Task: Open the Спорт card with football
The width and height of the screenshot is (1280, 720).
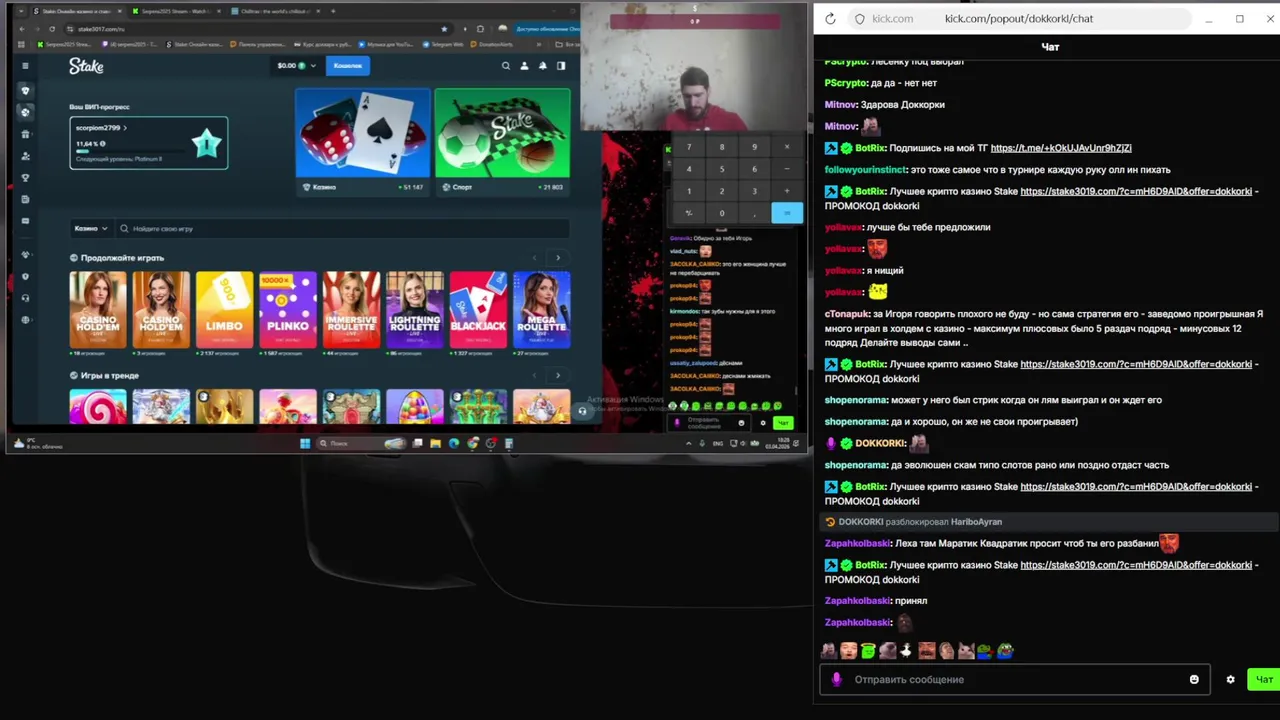Action: 502,140
